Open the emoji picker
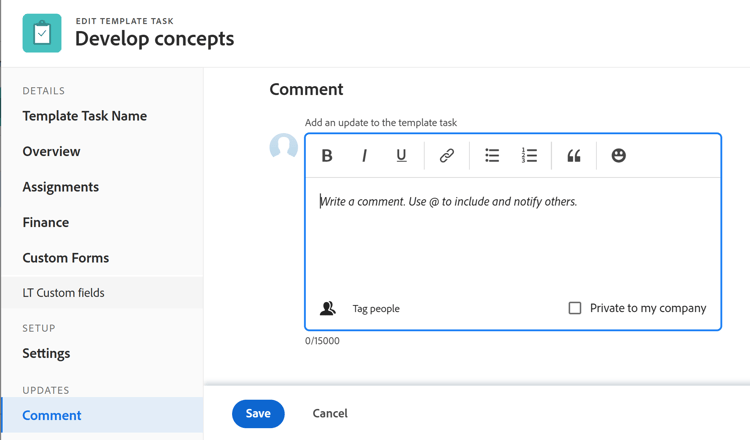The width and height of the screenshot is (750, 440). point(618,156)
